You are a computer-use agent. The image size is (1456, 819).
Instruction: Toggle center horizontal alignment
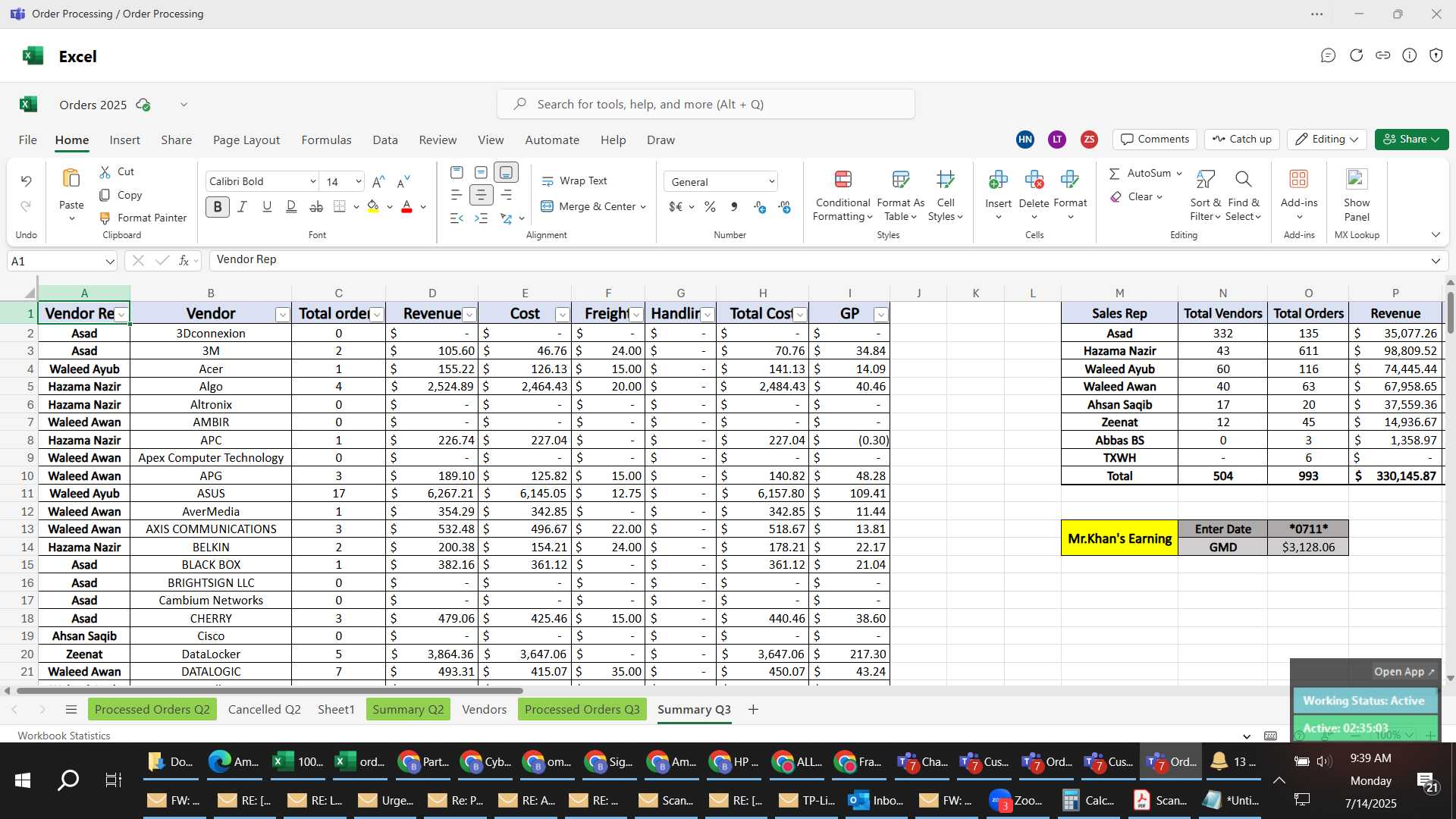(x=481, y=195)
